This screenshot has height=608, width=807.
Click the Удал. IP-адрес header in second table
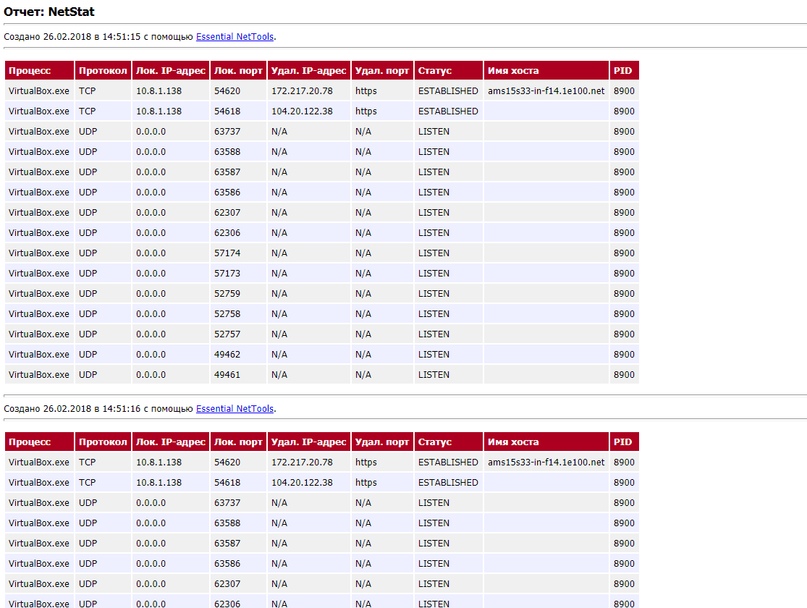click(x=308, y=442)
